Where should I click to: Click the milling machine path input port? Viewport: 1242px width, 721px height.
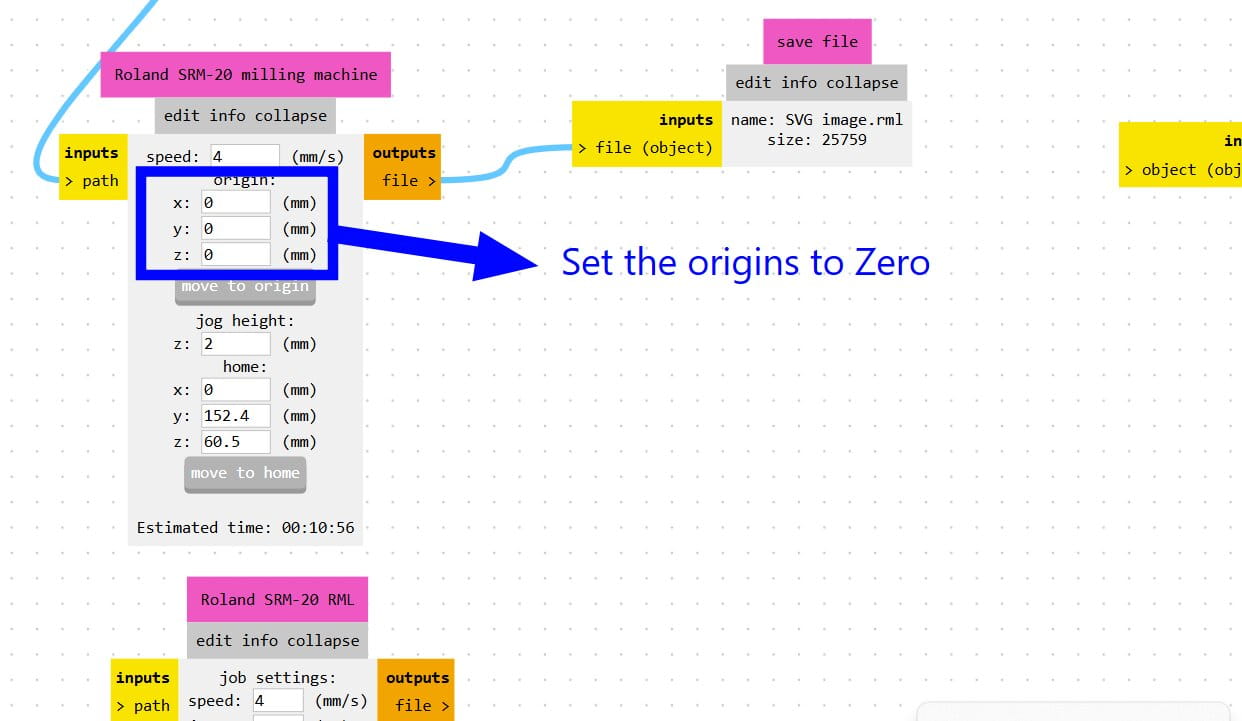(92, 181)
